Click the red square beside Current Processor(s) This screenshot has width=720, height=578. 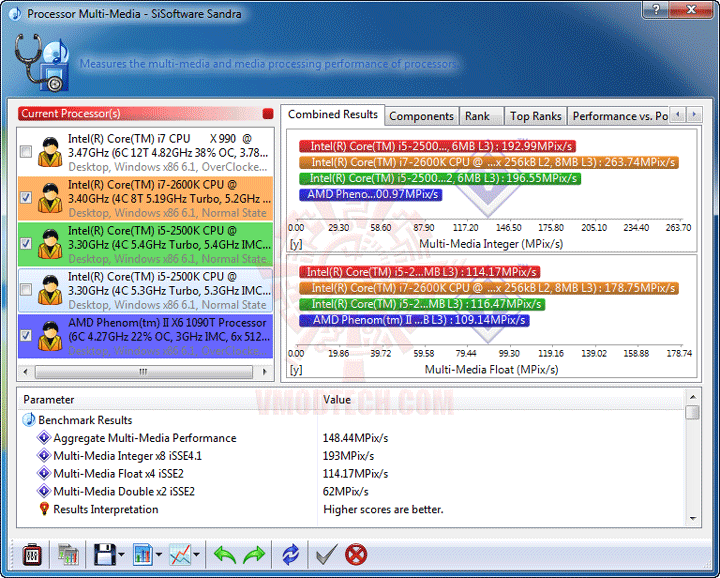pyautogui.click(x=268, y=114)
